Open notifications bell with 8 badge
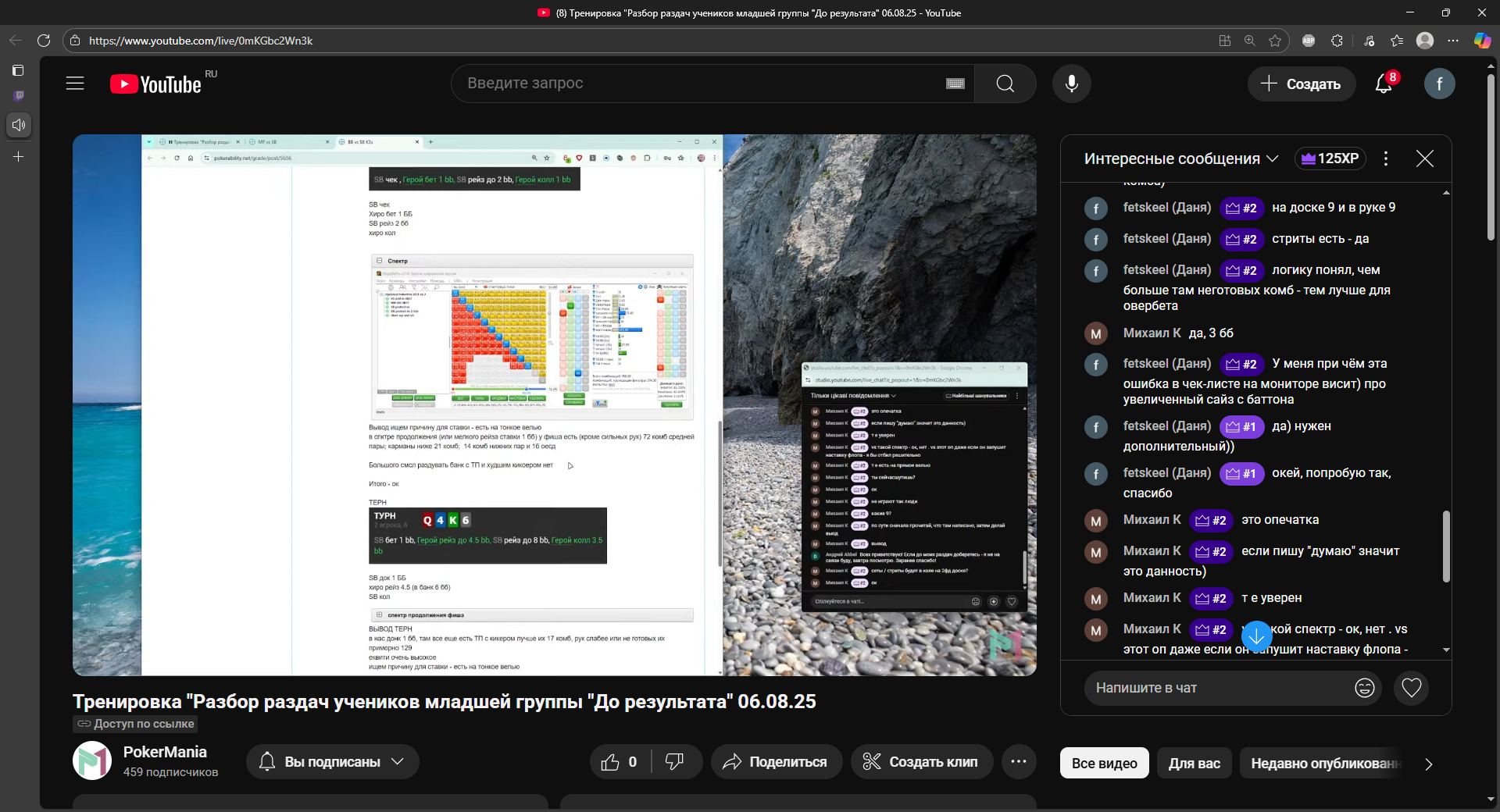 click(x=1384, y=84)
